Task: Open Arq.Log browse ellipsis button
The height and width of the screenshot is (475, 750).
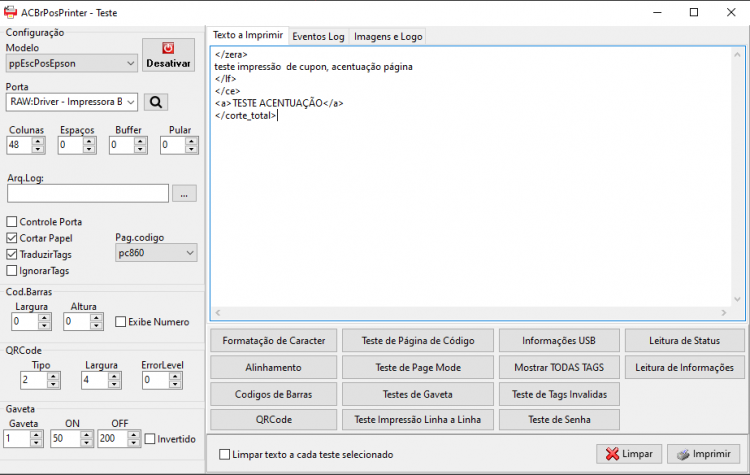Action: coord(184,194)
